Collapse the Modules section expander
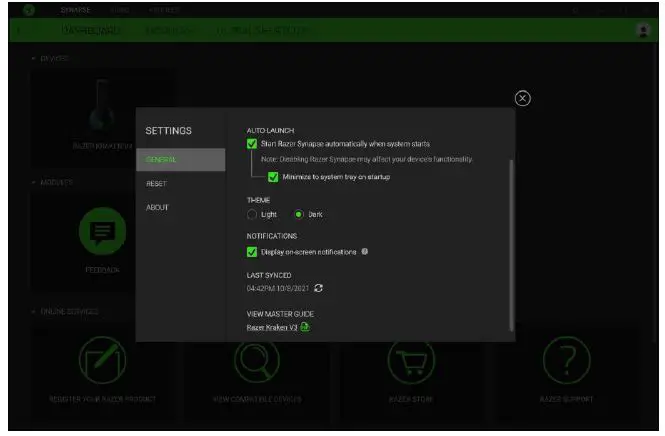Screen dimensions: 665x436 point(34,182)
